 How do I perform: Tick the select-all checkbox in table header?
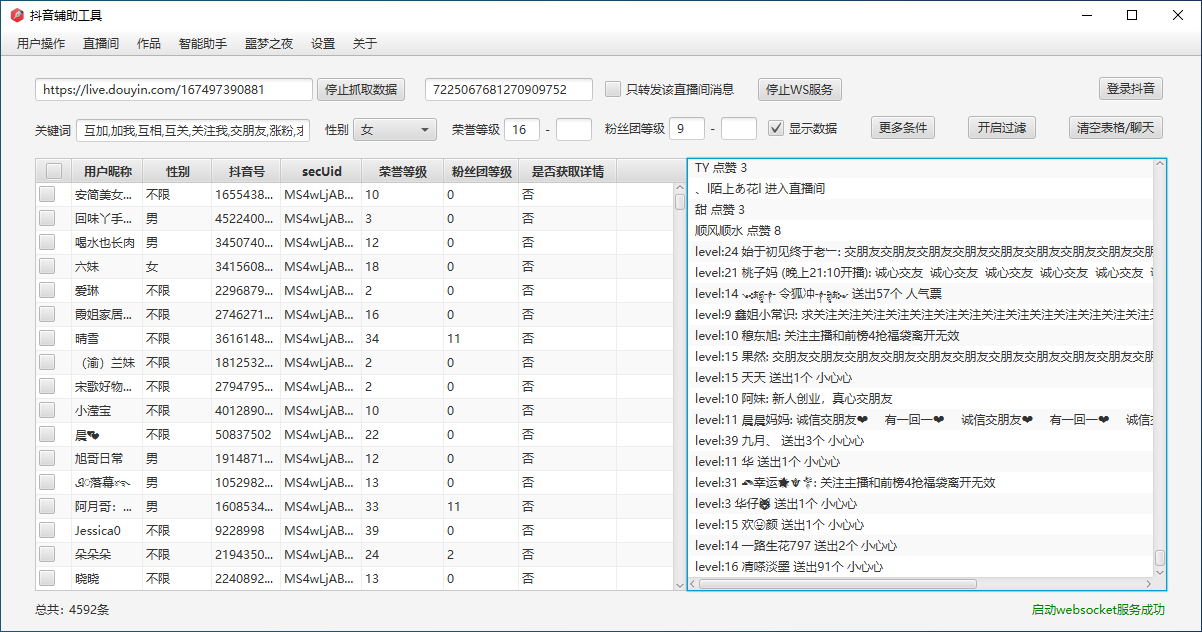click(53, 171)
